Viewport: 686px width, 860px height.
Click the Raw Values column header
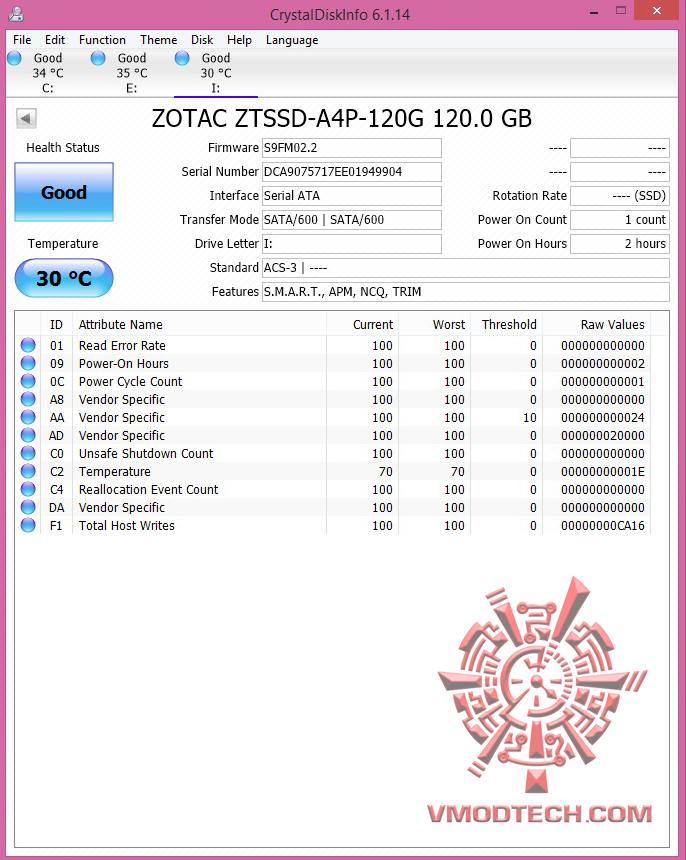coord(597,325)
